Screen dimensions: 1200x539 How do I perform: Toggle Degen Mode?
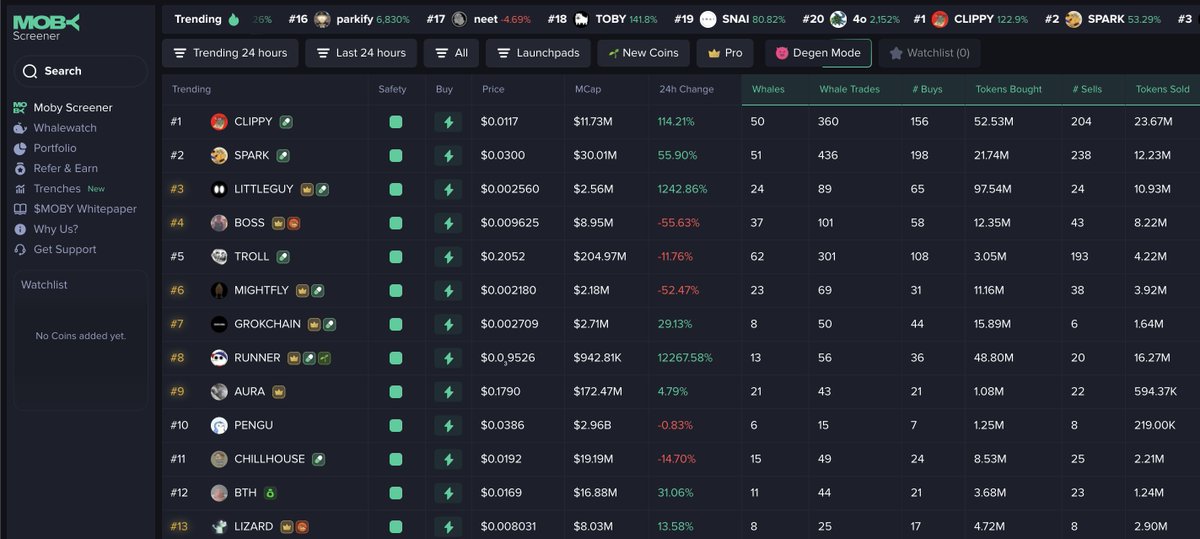pos(818,53)
